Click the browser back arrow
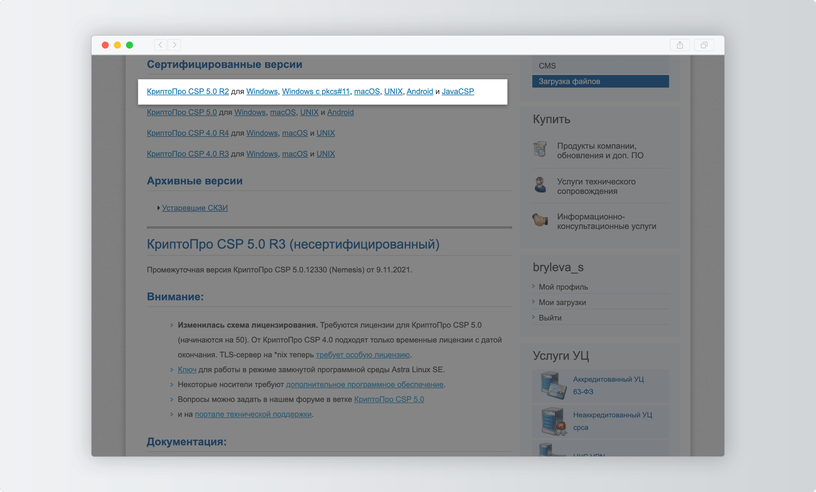The height and width of the screenshot is (492, 816). point(160,45)
